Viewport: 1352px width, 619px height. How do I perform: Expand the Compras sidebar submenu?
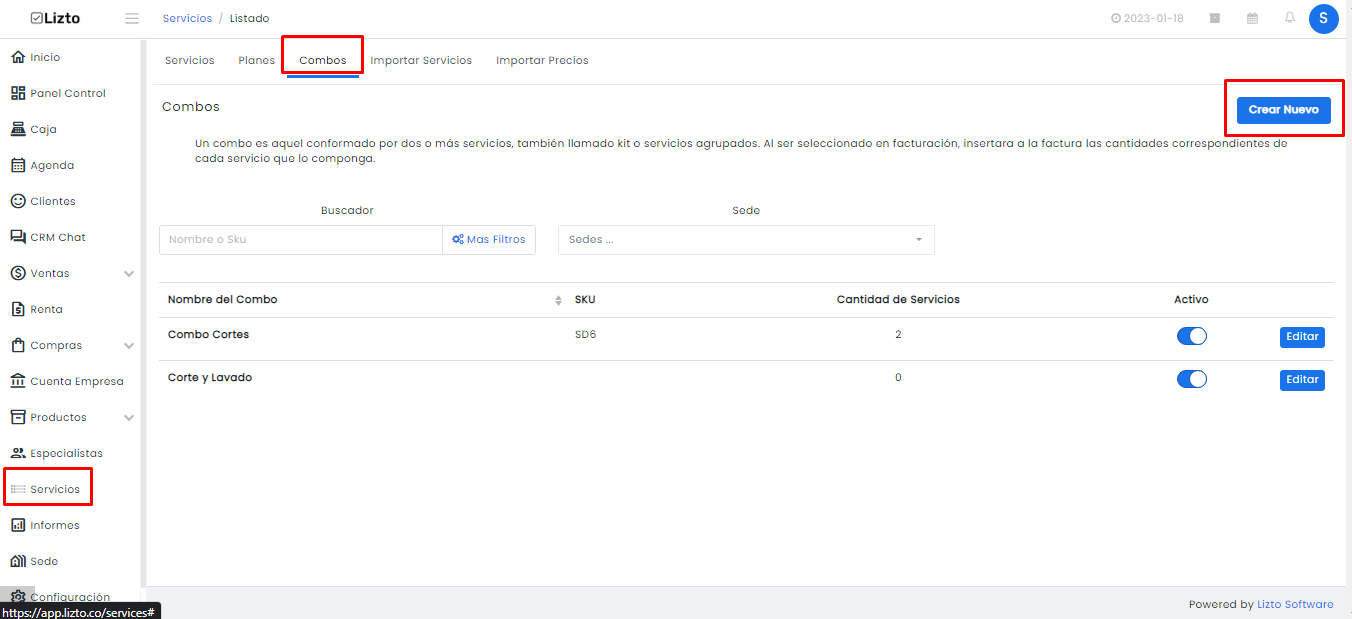129,345
